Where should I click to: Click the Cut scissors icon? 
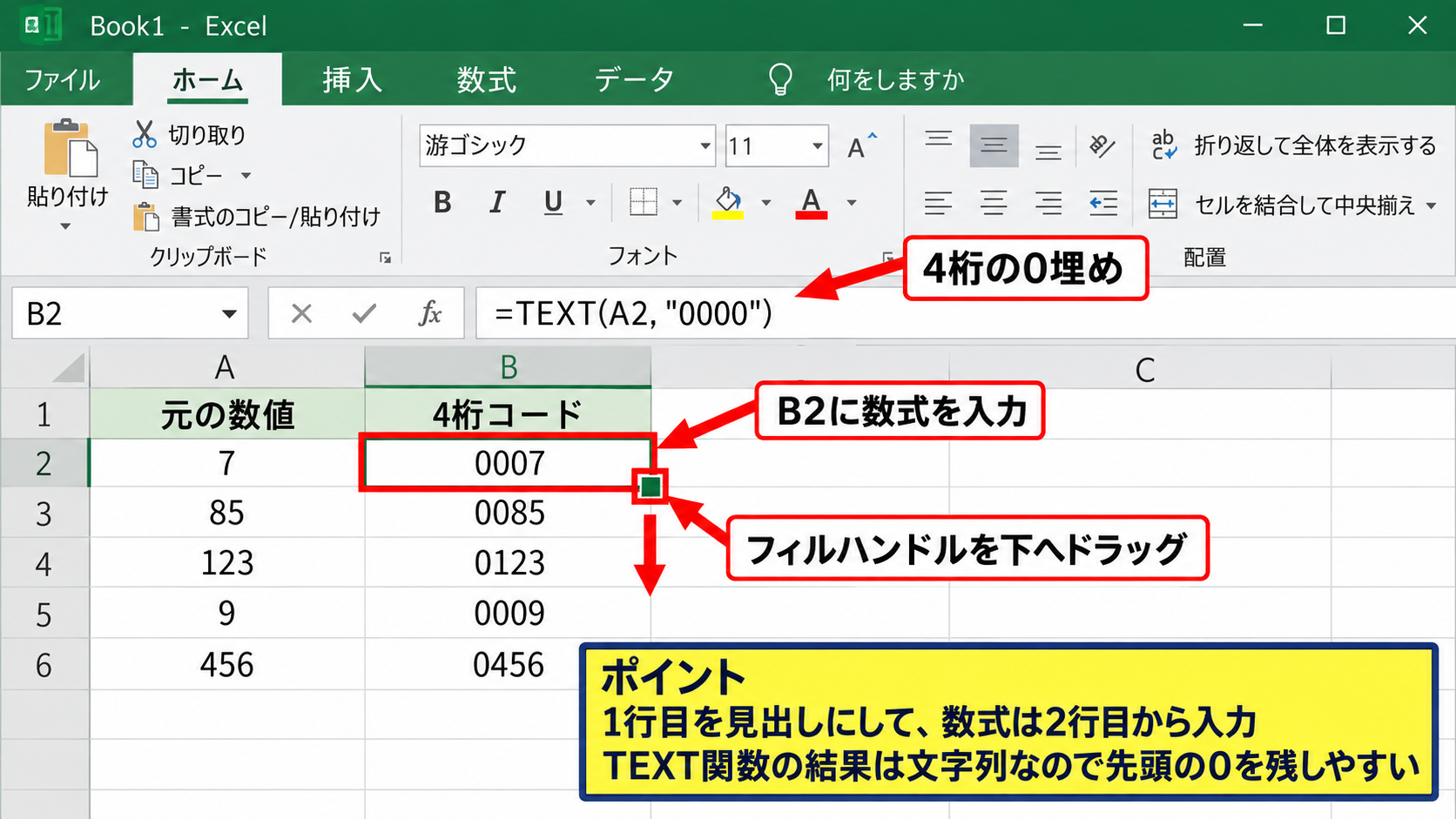[x=144, y=134]
